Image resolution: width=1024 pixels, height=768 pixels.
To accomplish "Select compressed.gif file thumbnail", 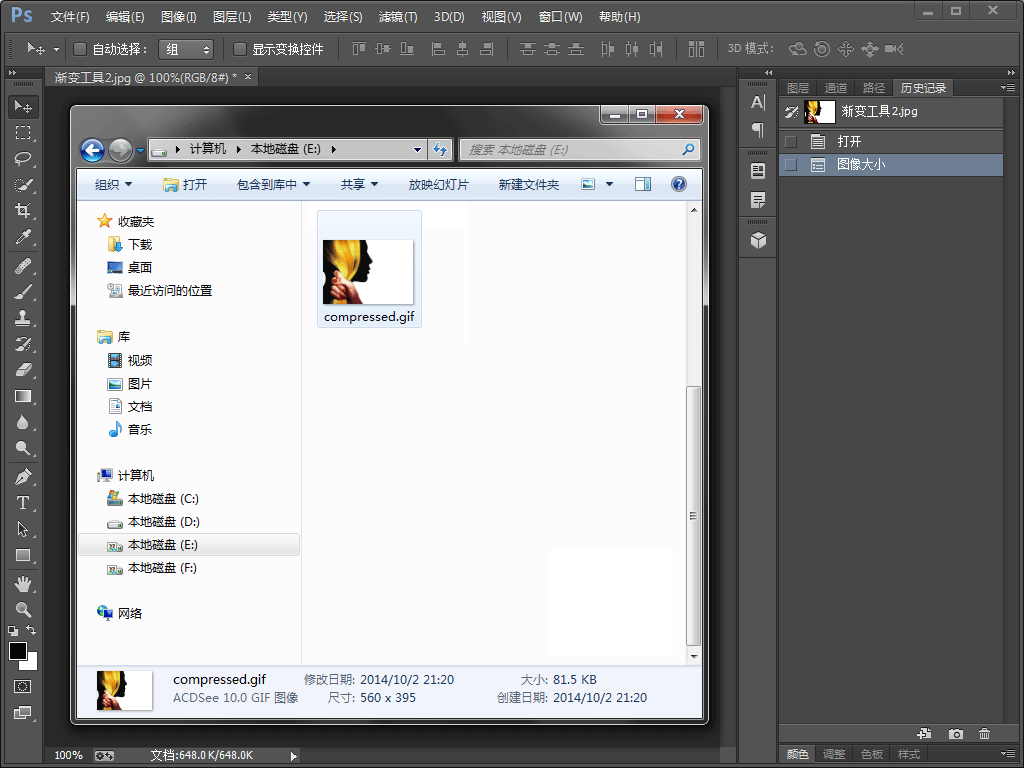I will tap(369, 270).
